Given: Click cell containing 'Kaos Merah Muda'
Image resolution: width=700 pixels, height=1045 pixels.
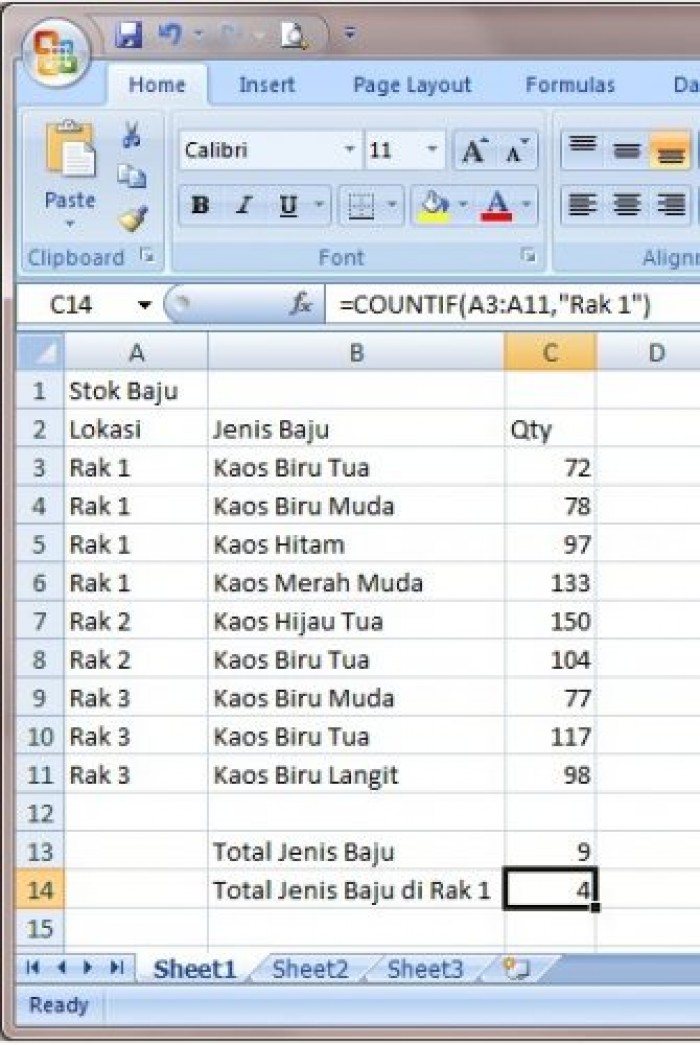Looking at the screenshot, I should pyautogui.click(x=356, y=583).
